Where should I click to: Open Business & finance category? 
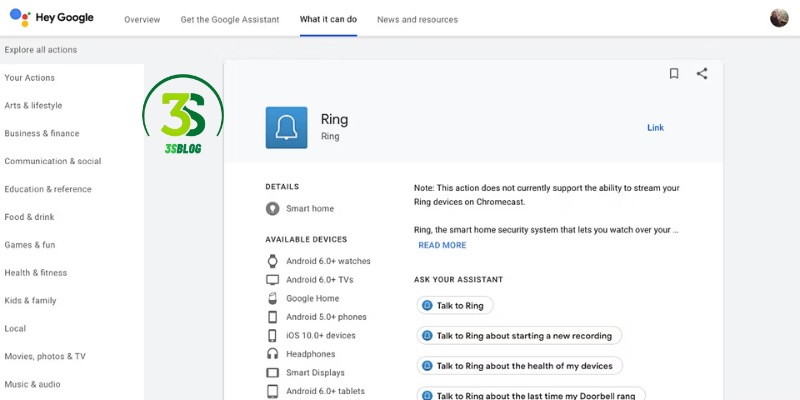[x=42, y=133]
